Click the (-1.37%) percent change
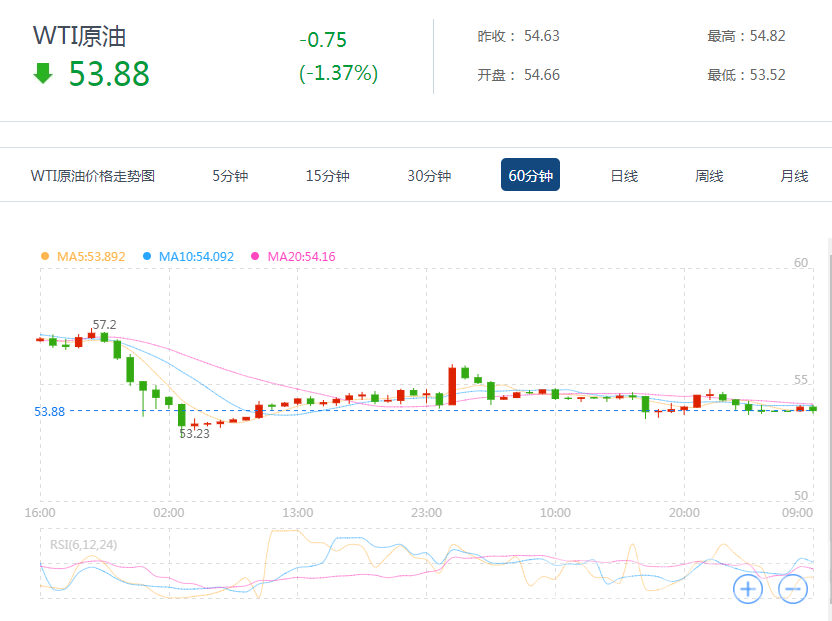Screen dimensions: 832x621 [339, 73]
